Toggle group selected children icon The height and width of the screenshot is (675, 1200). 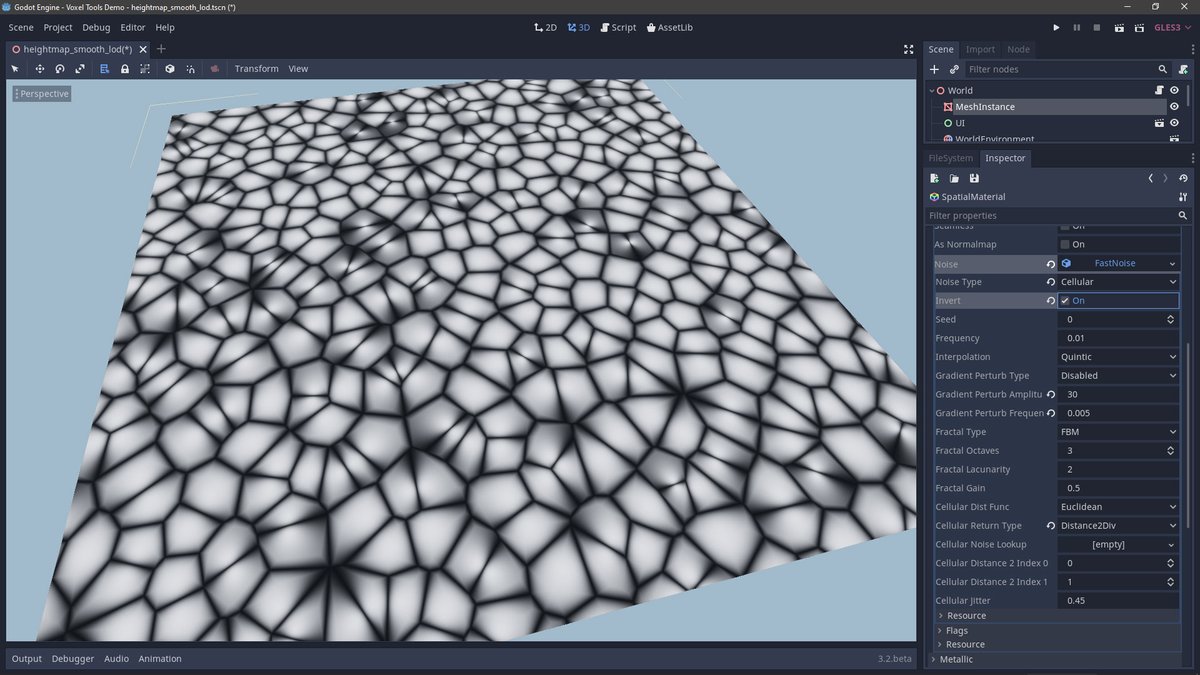point(145,69)
